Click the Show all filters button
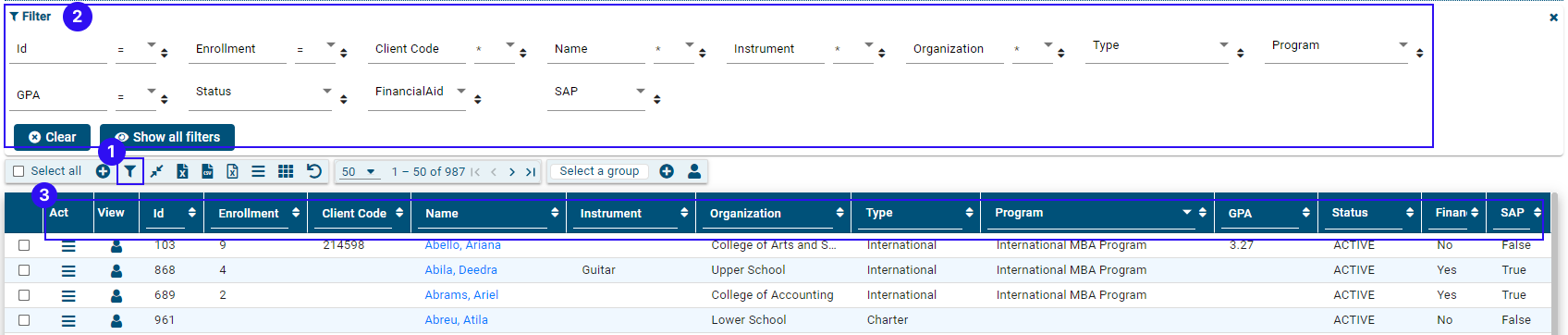Viewport: 1568px width, 335px height. 167,137
